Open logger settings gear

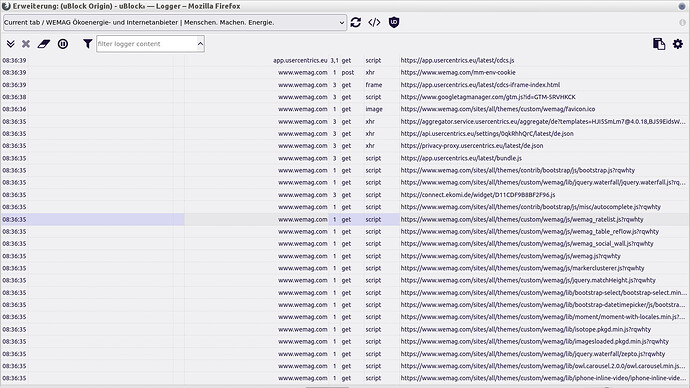[678, 44]
